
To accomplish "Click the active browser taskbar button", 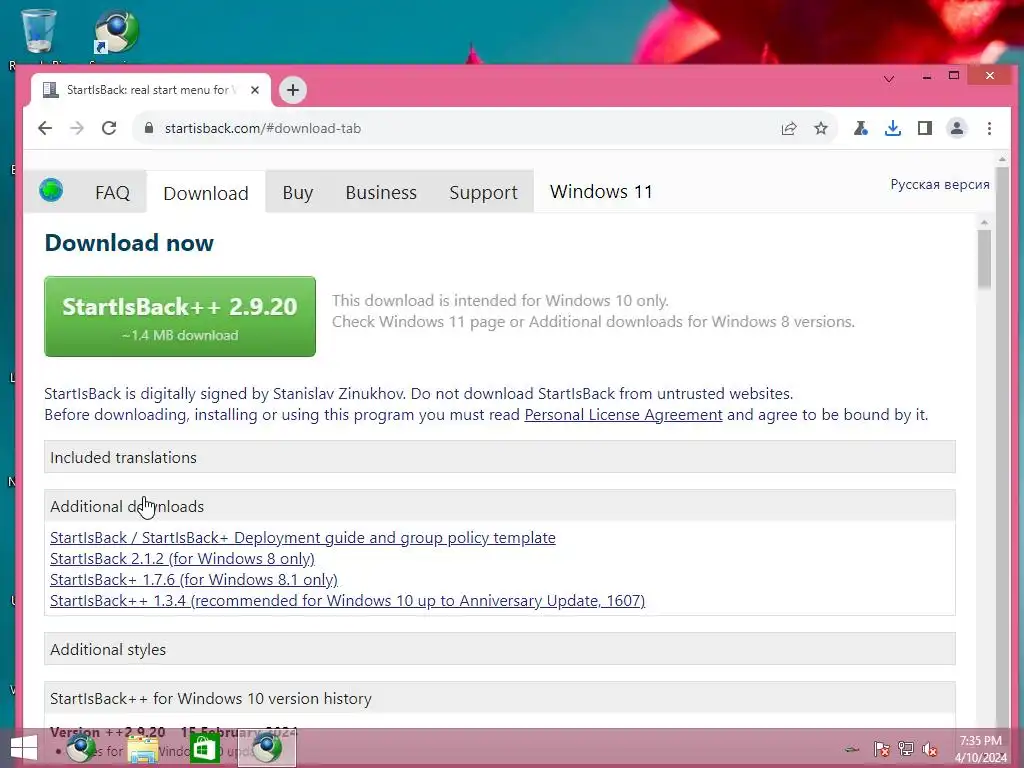I will [266, 748].
